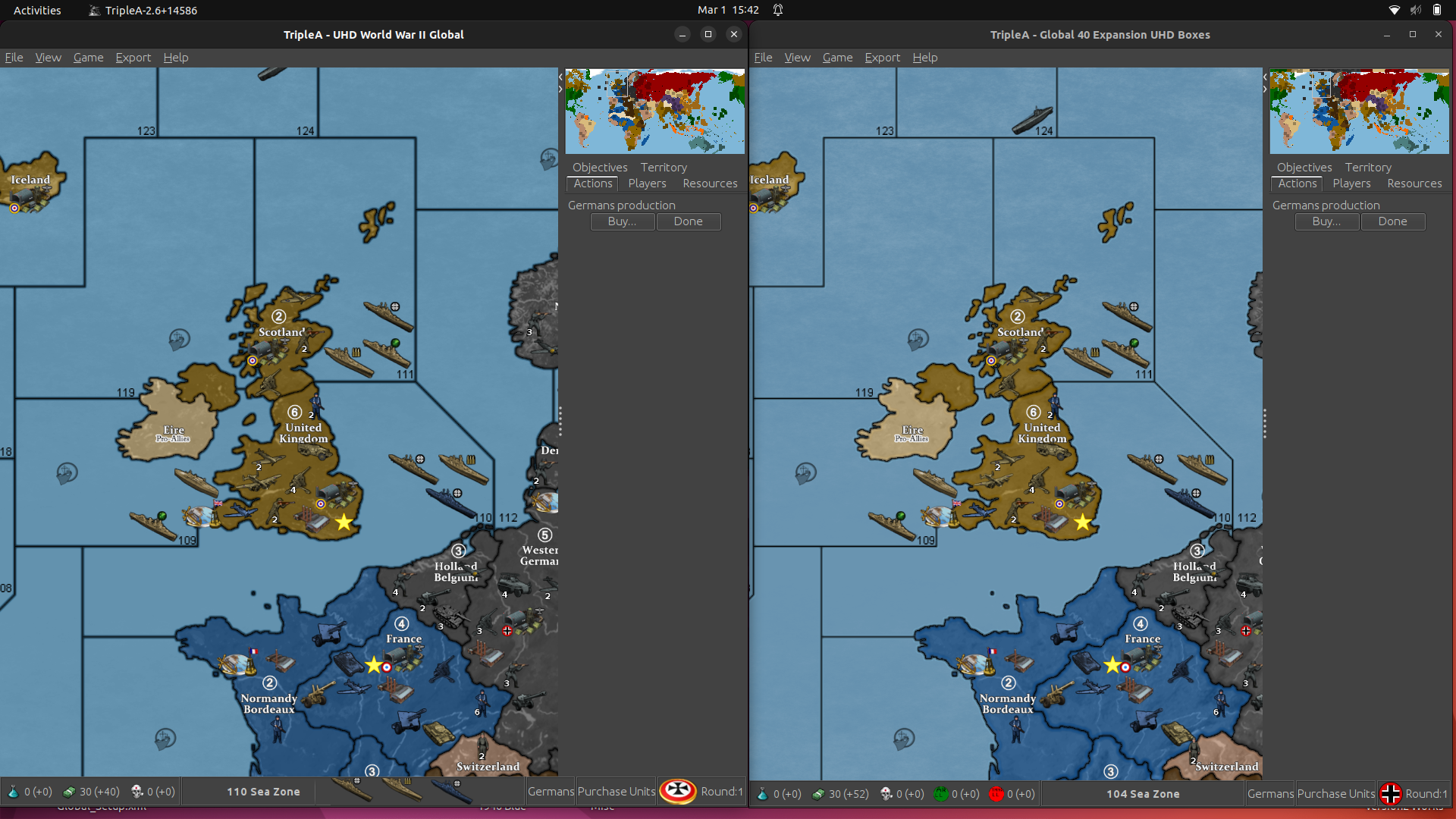The height and width of the screenshot is (819, 1456).
Task: Click minimap in World War II Global window
Action: pos(654,111)
